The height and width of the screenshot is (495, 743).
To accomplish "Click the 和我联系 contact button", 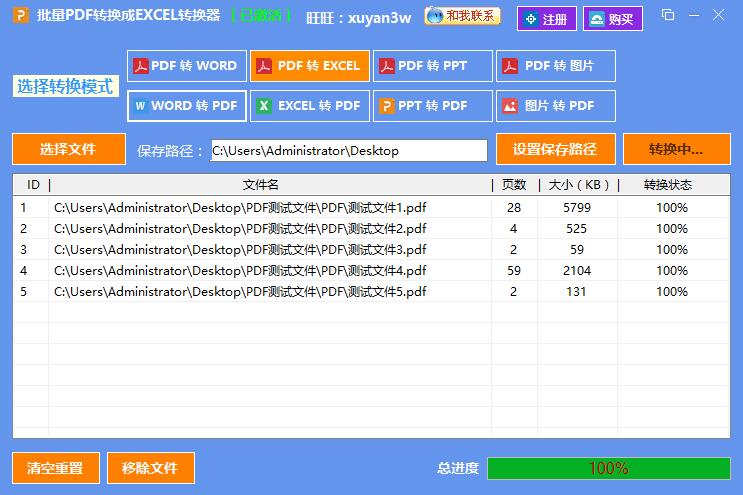I will [x=462, y=17].
